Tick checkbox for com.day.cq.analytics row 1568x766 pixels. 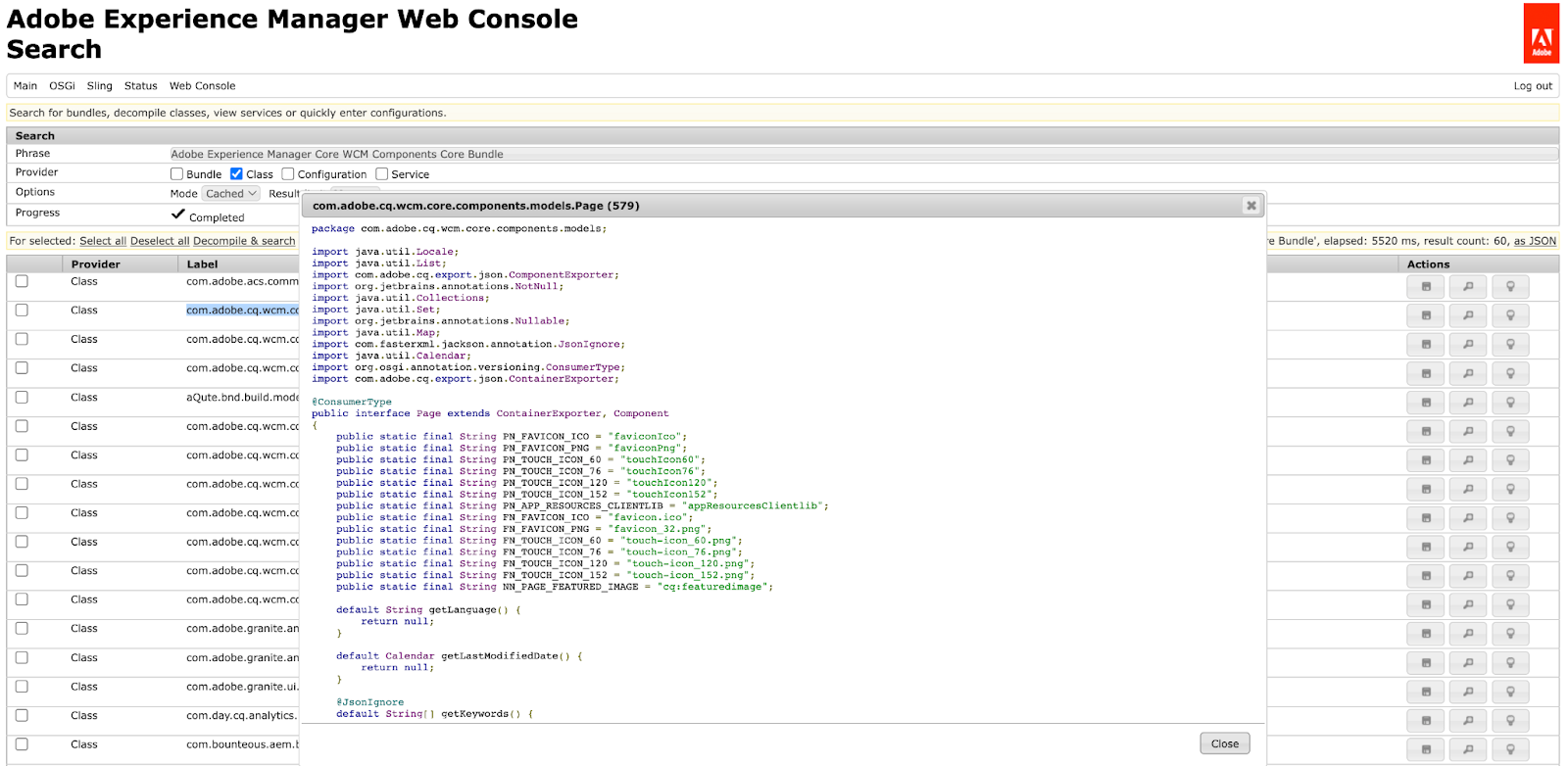[x=22, y=715]
